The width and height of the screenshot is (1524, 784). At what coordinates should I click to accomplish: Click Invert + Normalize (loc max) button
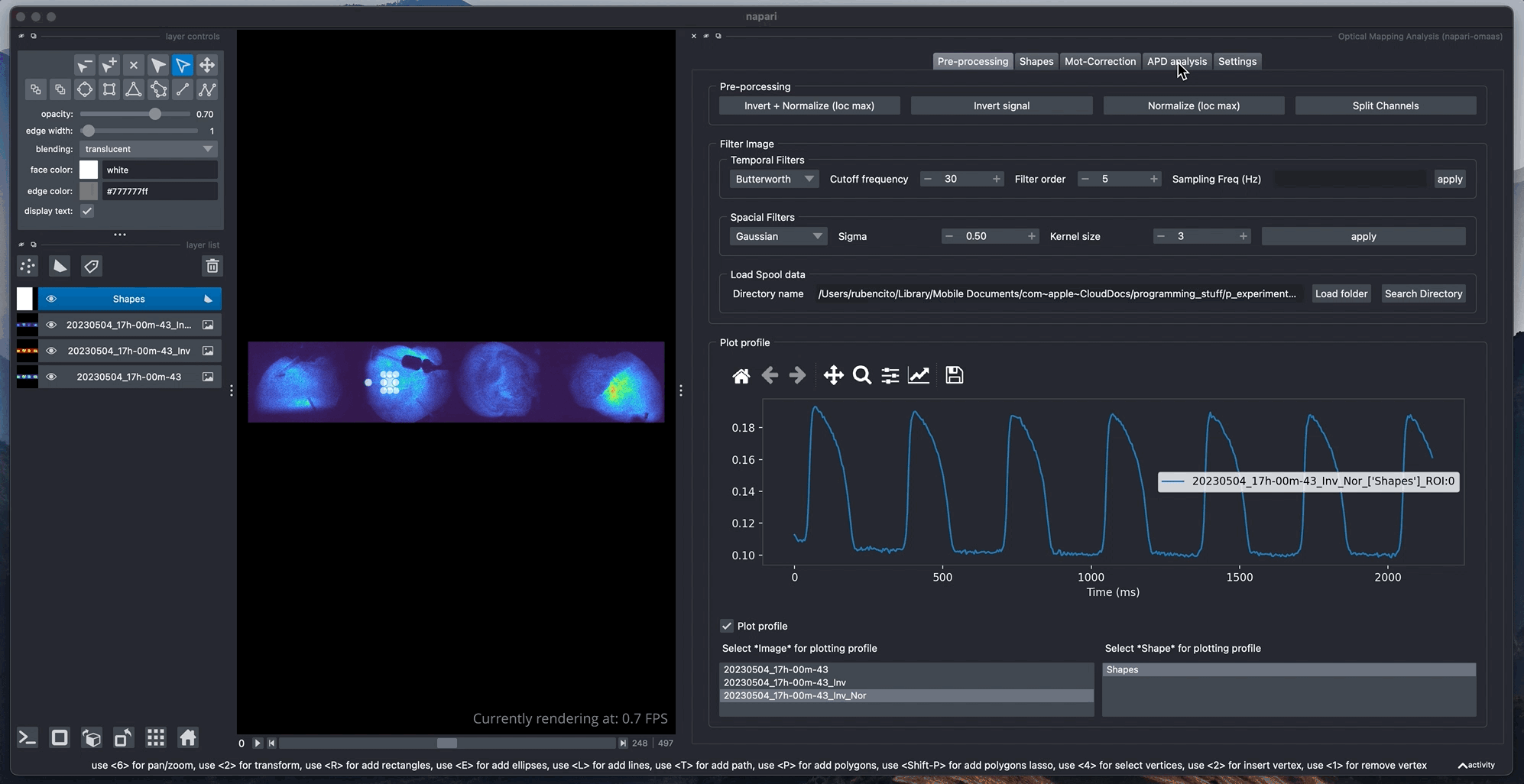[x=809, y=105]
